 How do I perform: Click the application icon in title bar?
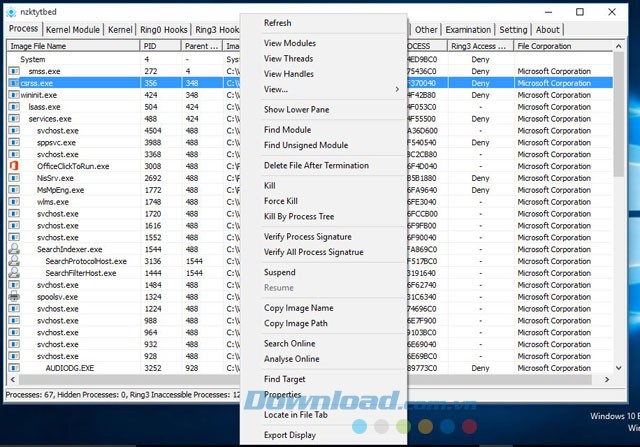10,11
